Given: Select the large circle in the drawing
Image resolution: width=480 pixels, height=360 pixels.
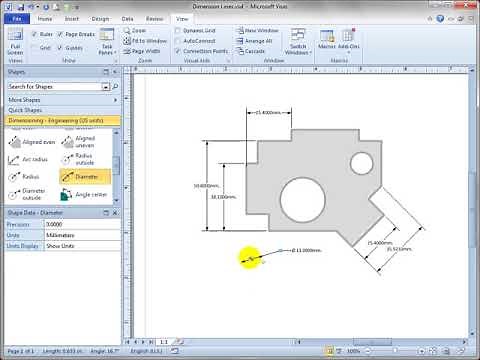Looking at the screenshot, I should (x=303, y=200).
